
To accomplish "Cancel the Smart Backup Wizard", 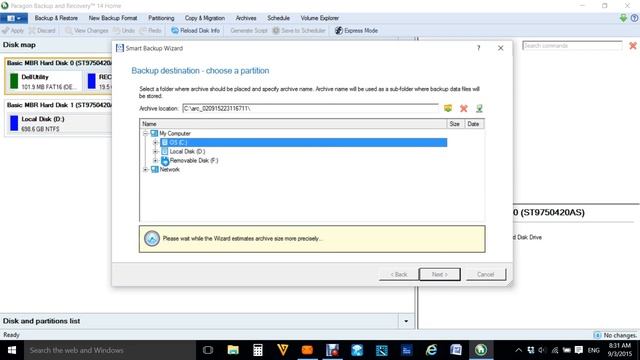I will 485,274.
